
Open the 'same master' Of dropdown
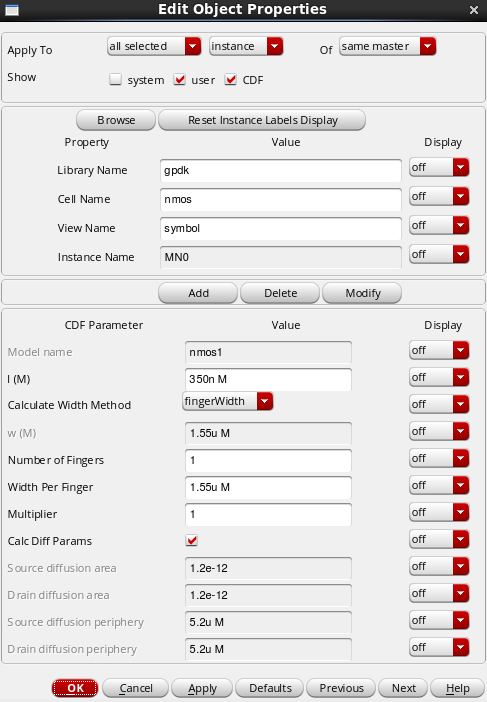click(388, 46)
